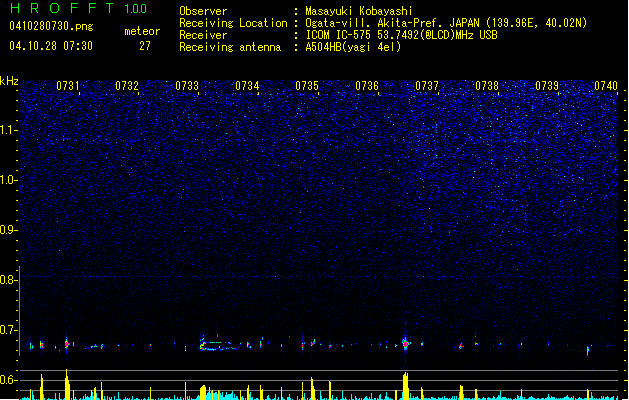Click the 0731 time marker
This screenshot has width=629, height=400.
[67, 86]
